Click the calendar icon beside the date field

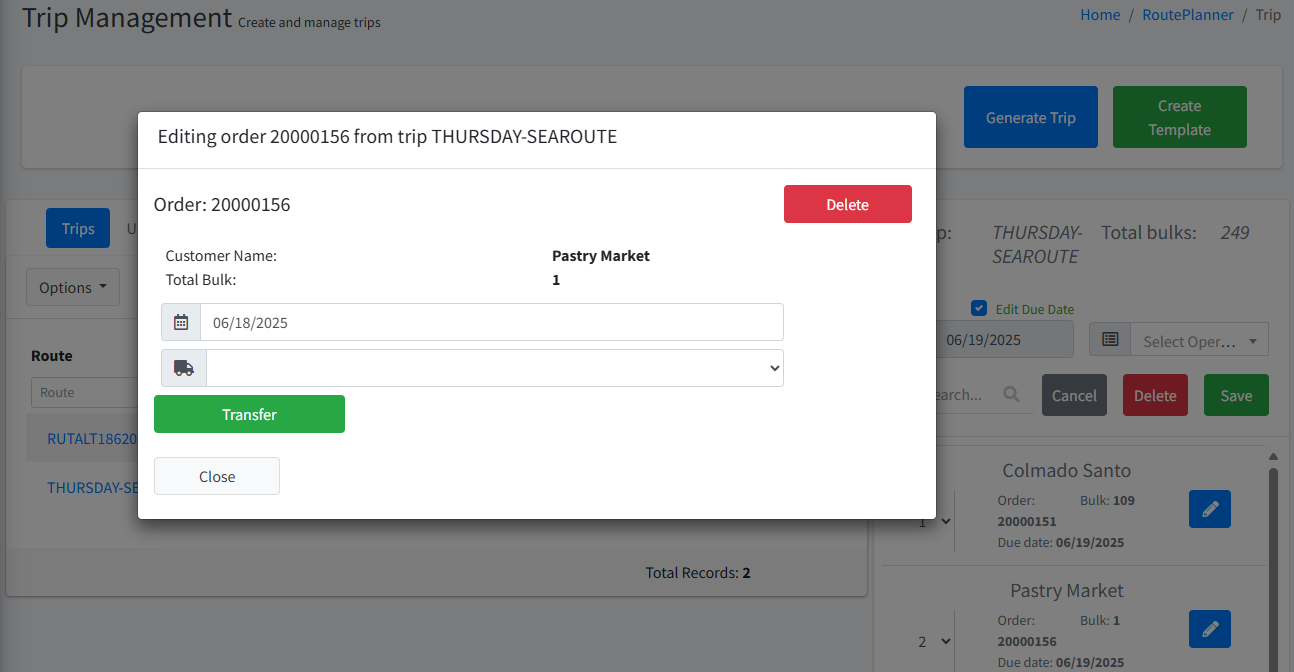click(181, 322)
